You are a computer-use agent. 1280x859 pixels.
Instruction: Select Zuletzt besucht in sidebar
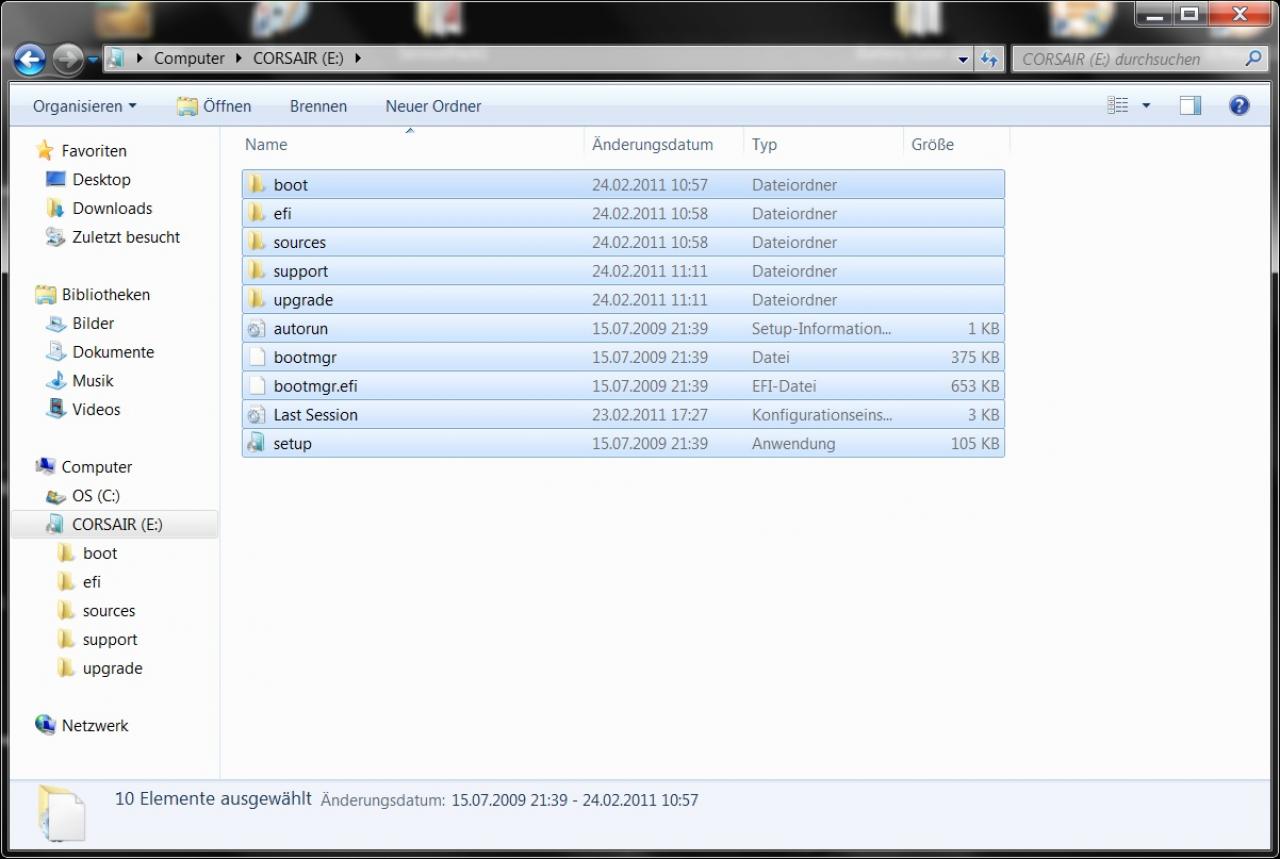126,238
